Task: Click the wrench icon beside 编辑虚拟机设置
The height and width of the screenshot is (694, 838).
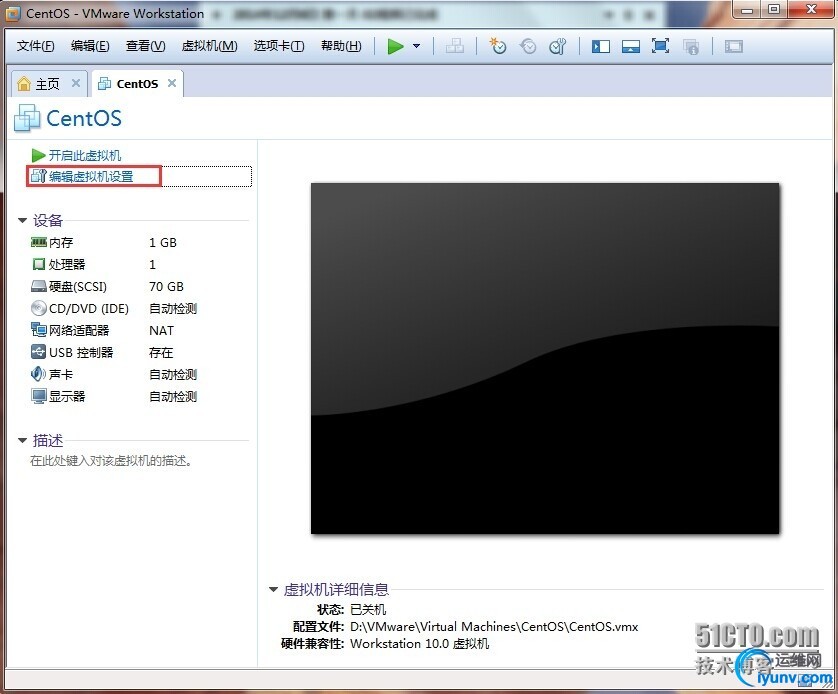Action: (38, 176)
